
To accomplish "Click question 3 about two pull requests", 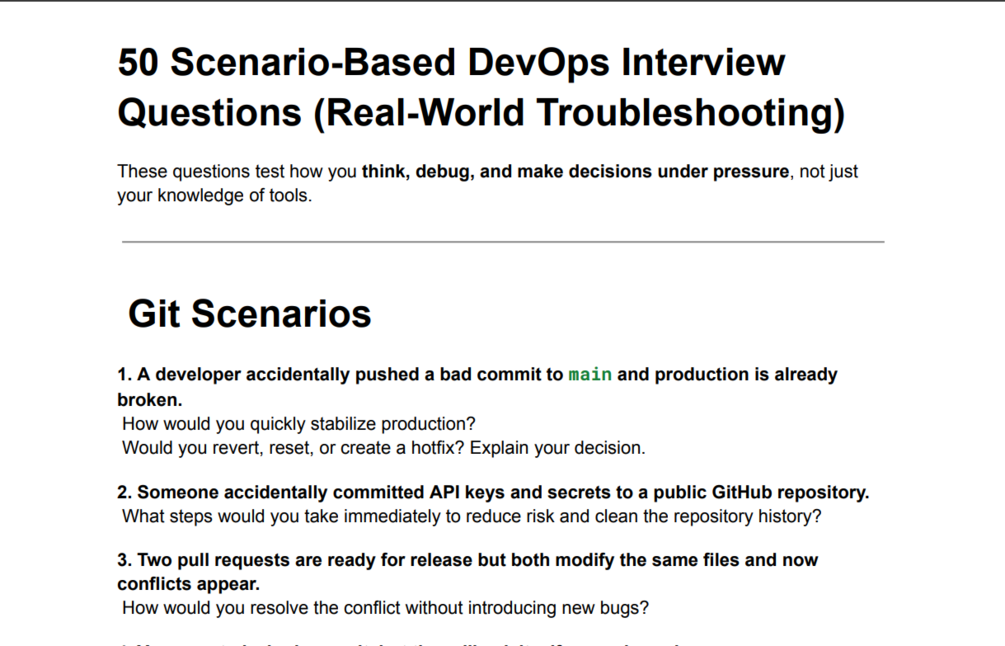I will [x=467, y=560].
